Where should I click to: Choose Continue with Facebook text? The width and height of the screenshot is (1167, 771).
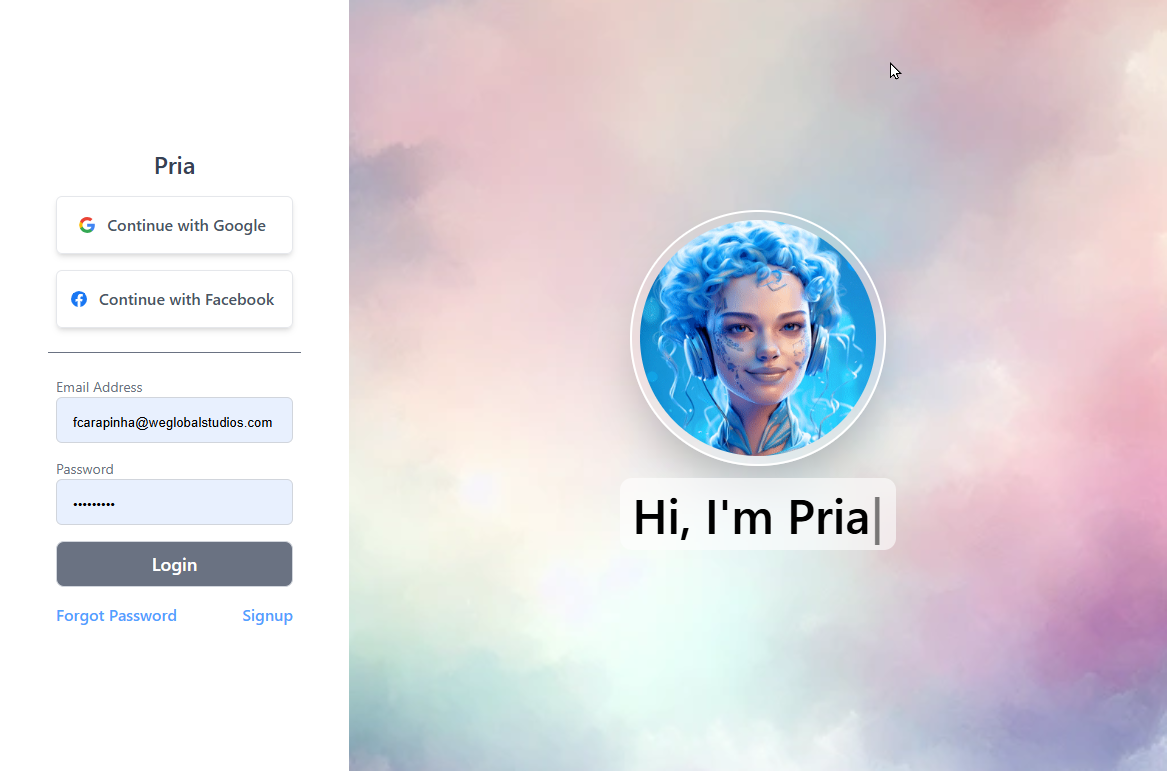pyautogui.click(x=186, y=299)
